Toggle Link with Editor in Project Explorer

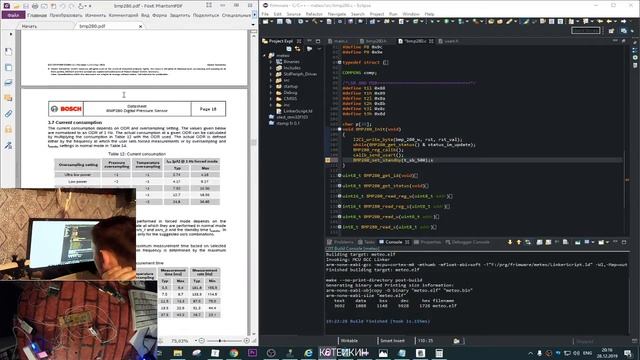298,49
